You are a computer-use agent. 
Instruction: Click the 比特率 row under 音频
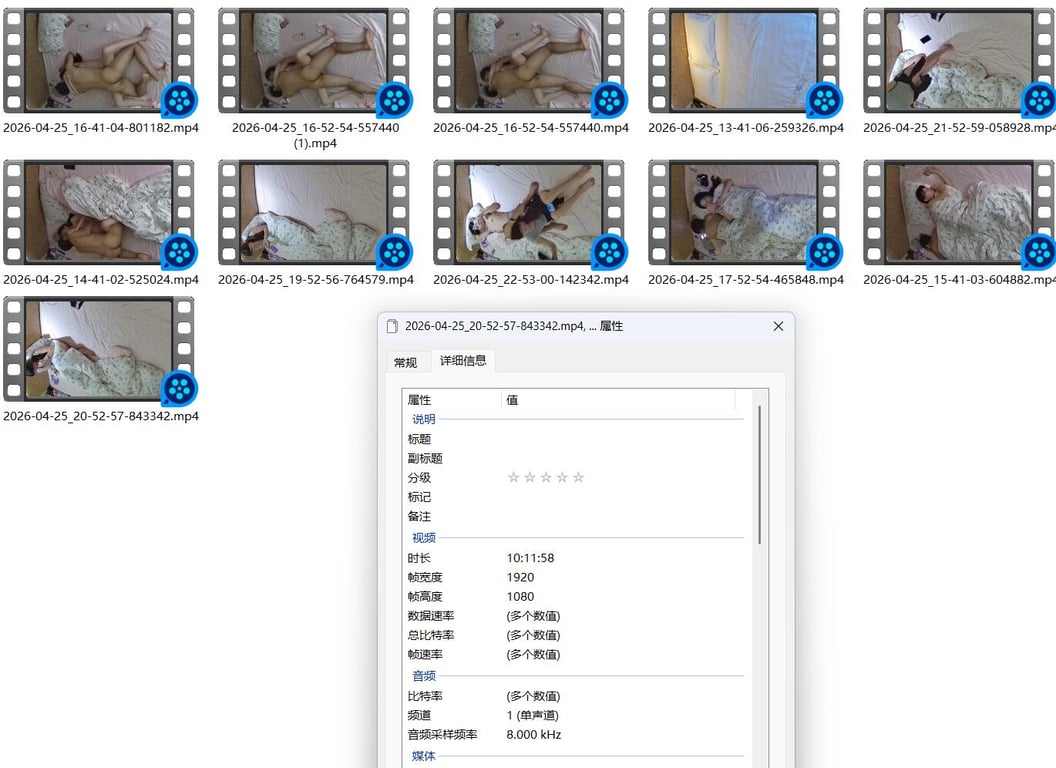(576, 697)
